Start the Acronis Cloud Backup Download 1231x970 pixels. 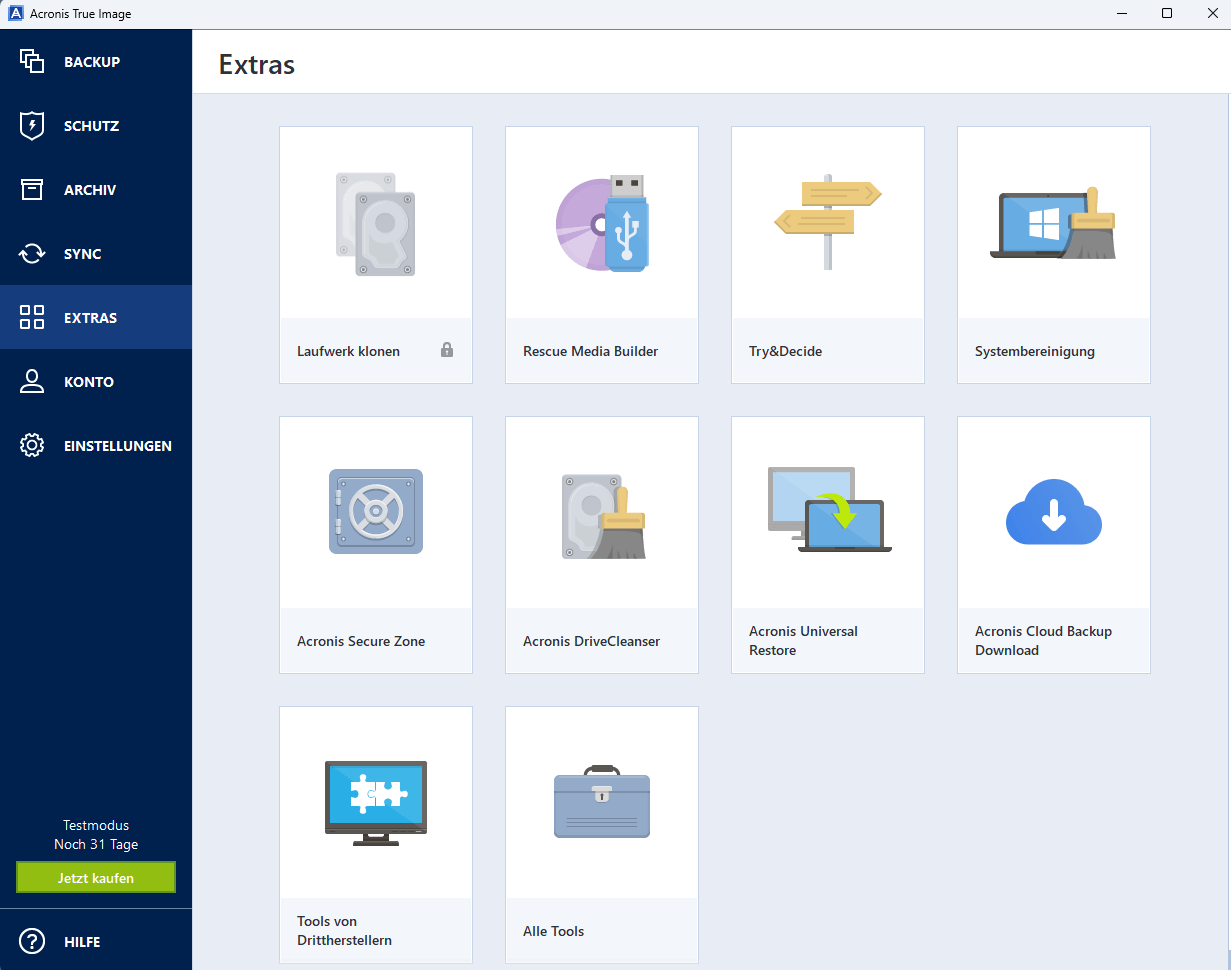1053,544
